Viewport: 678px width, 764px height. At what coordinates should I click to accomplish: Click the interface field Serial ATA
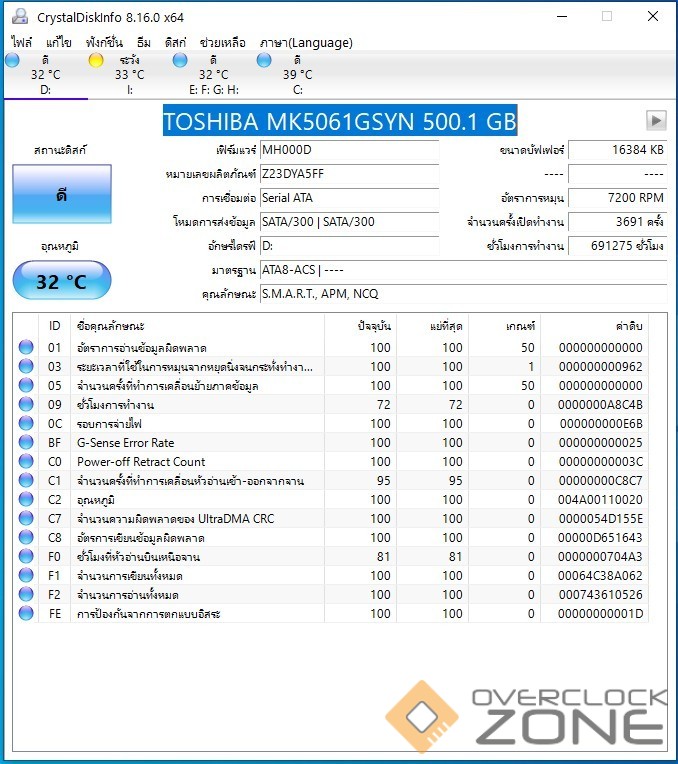pos(349,198)
